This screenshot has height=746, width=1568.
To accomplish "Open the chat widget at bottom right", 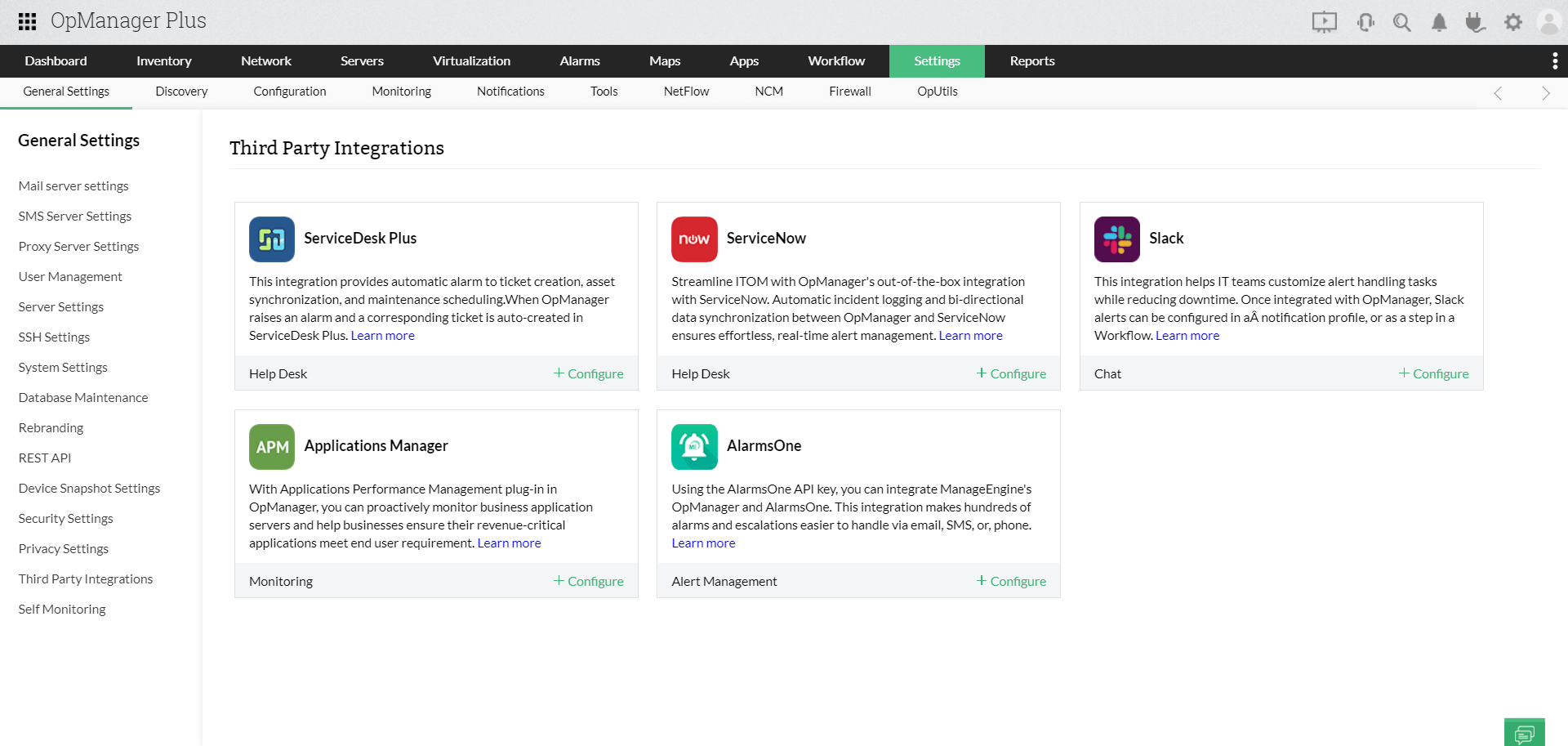I will click(x=1524, y=733).
